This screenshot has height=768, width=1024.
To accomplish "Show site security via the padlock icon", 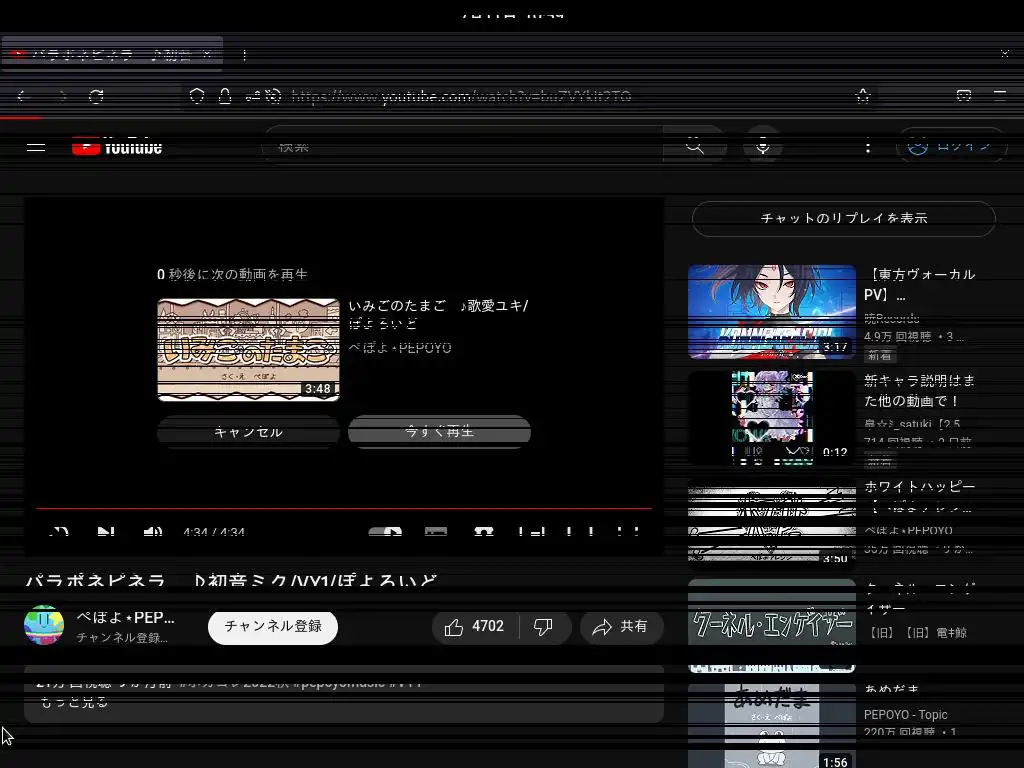I will [225, 97].
